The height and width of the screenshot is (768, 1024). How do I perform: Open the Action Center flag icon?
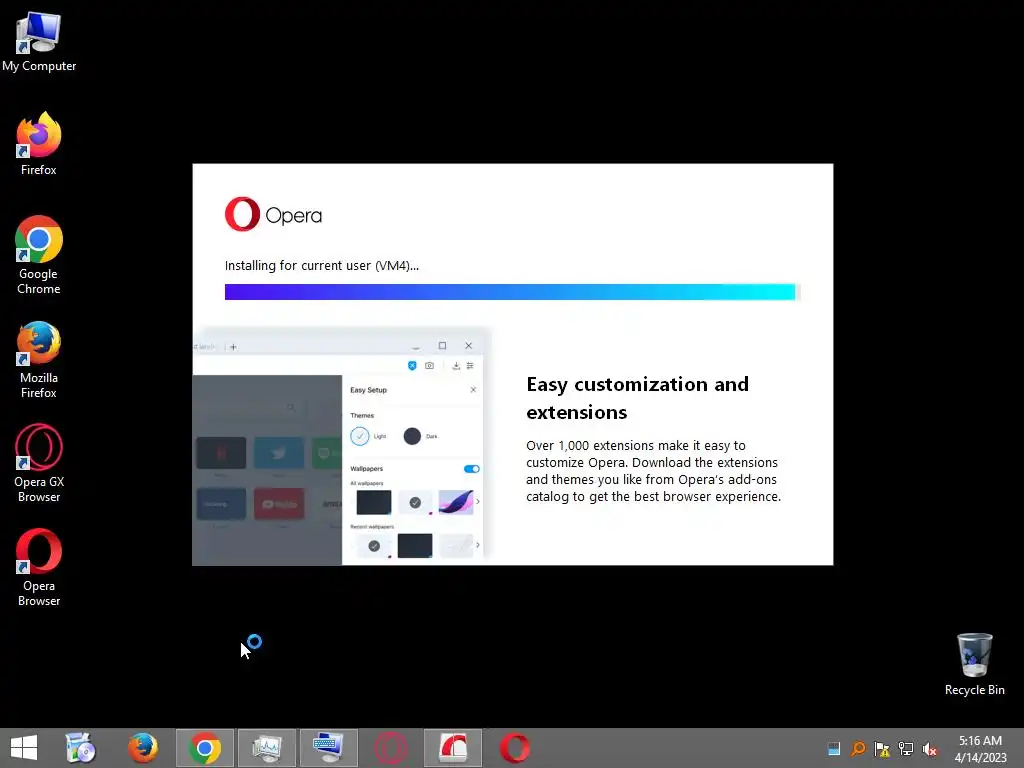pyautogui.click(x=882, y=749)
